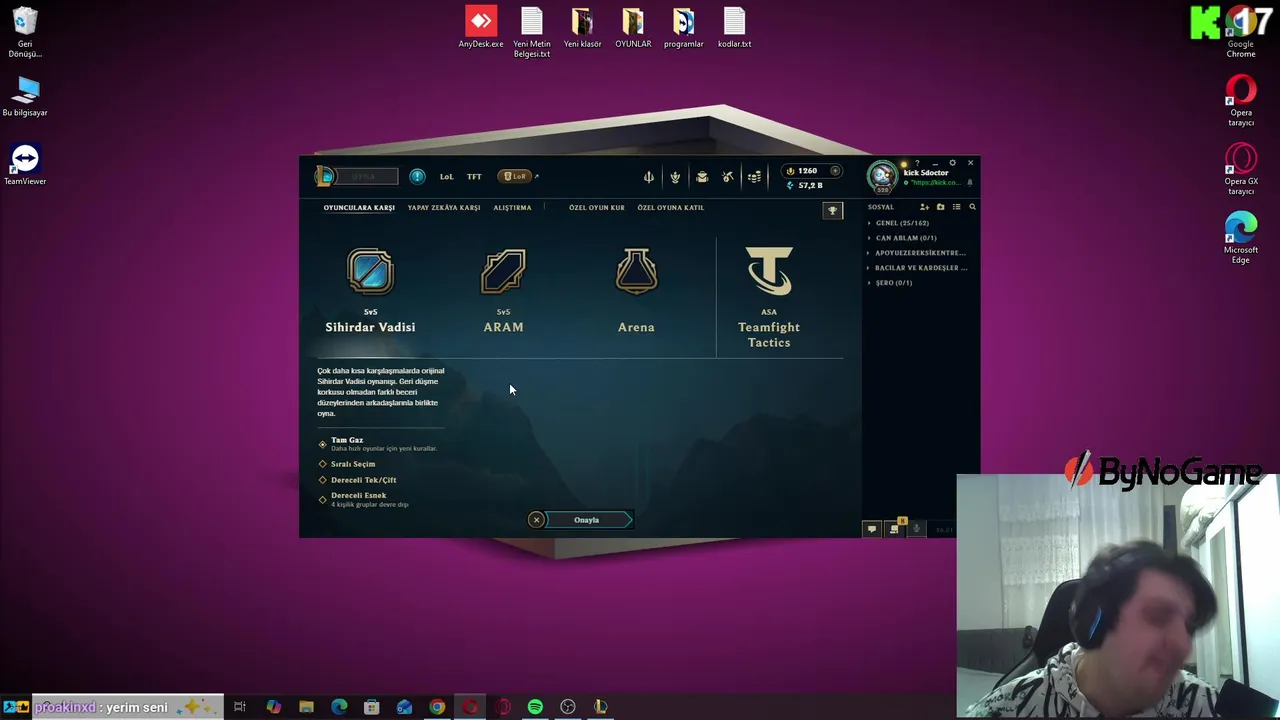Screen dimensions: 1280x720
Task: Click the microphone voice icon
Action: coord(916,529)
